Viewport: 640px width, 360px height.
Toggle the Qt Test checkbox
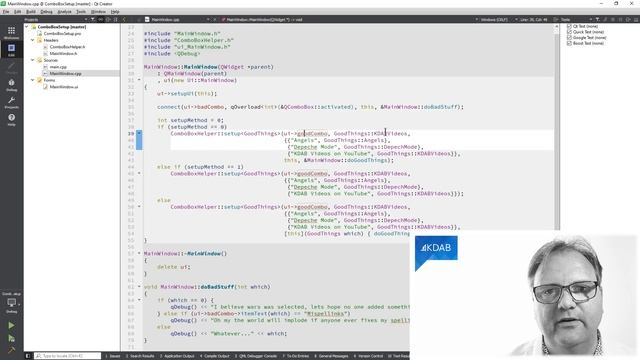[x=569, y=26]
